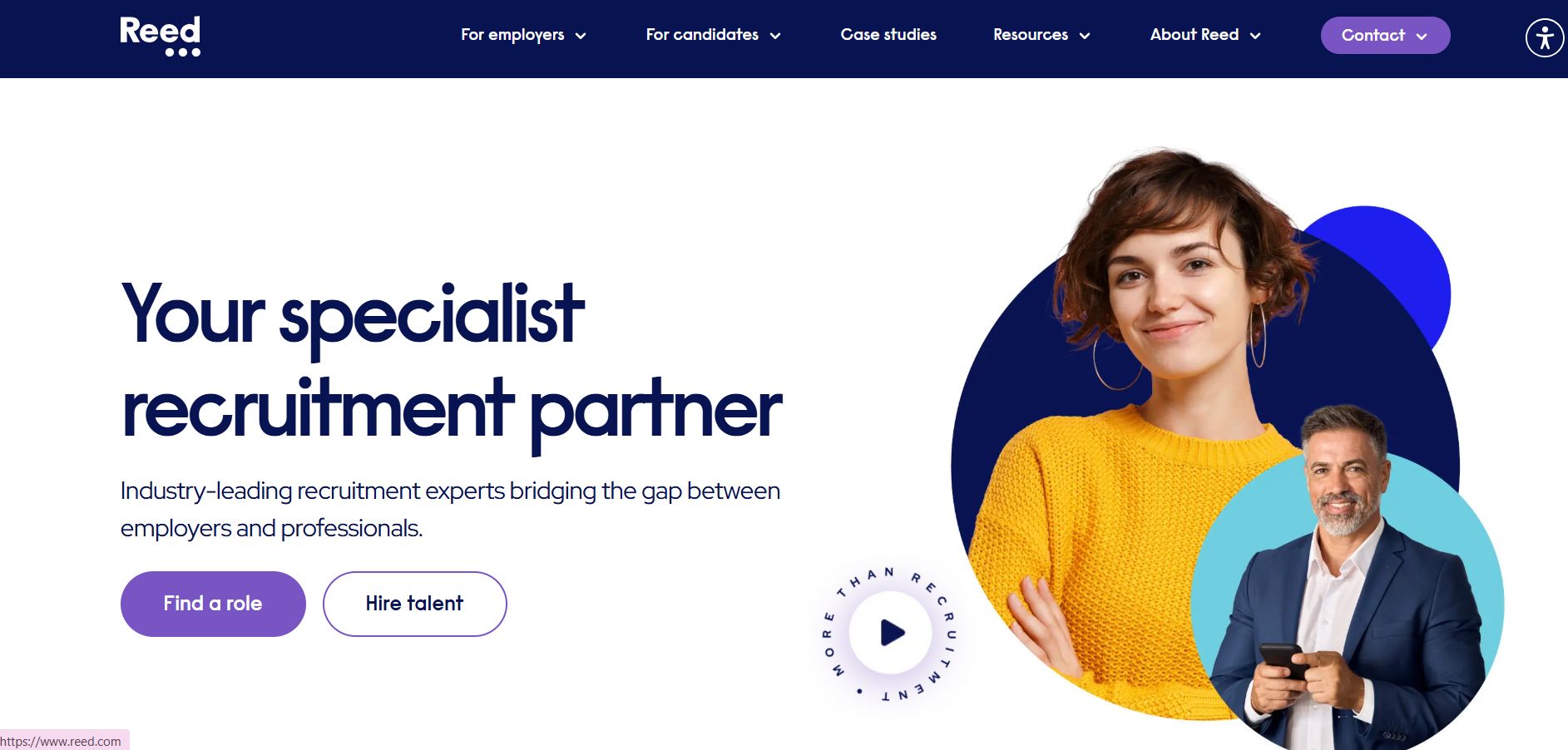The image size is (1568, 750).
Task: Click the Hire talent button
Action: point(414,604)
